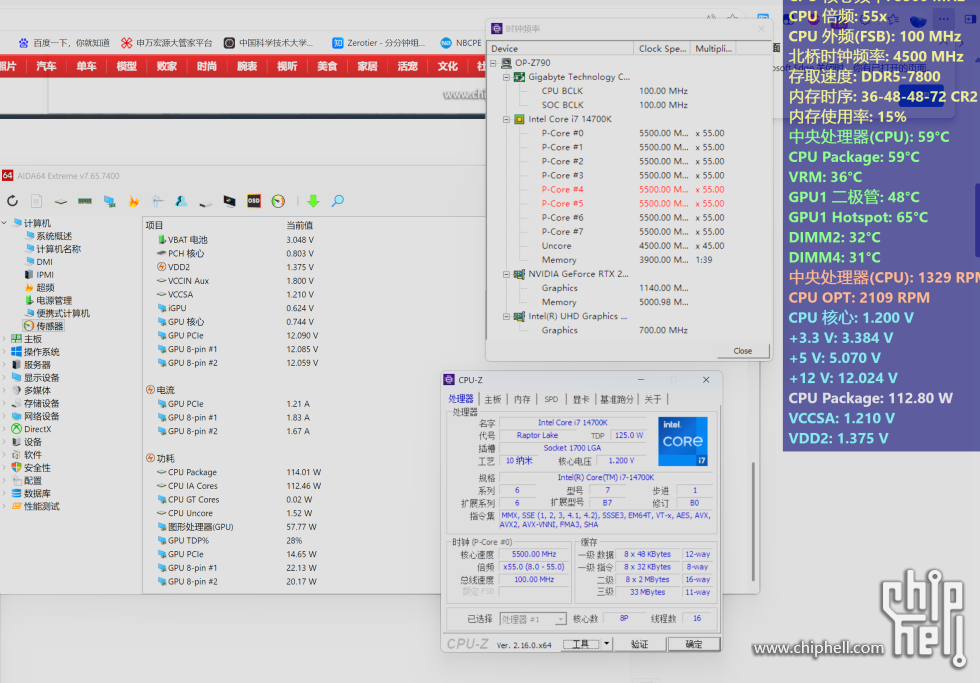Screen dimensions: 980x683
Task: Select 电源管理 in the AIDA64 tree
Action: coord(54,301)
